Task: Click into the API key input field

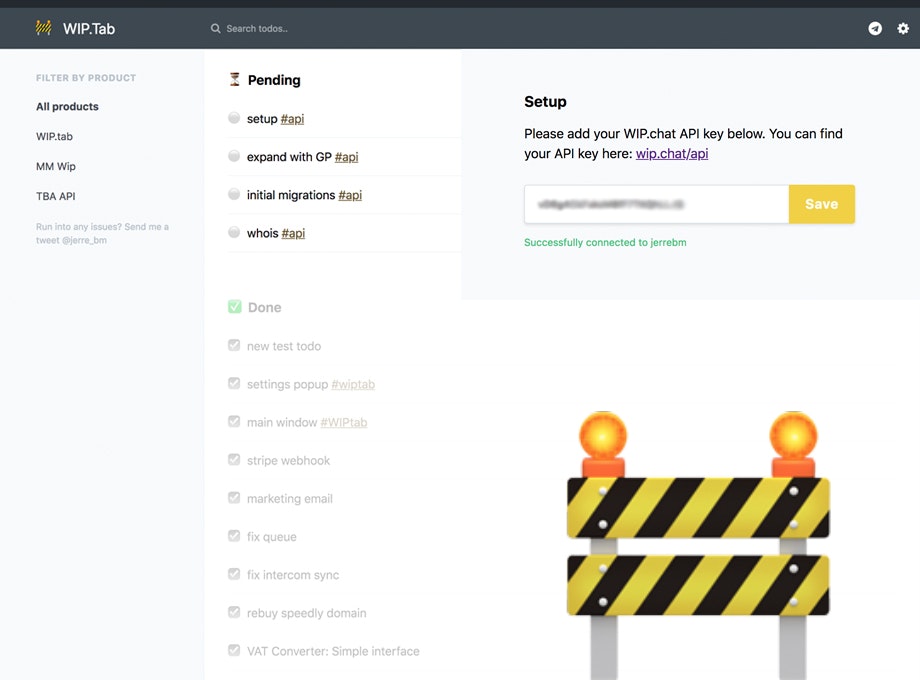Action: pyautogui.click(x=657, y=204)
